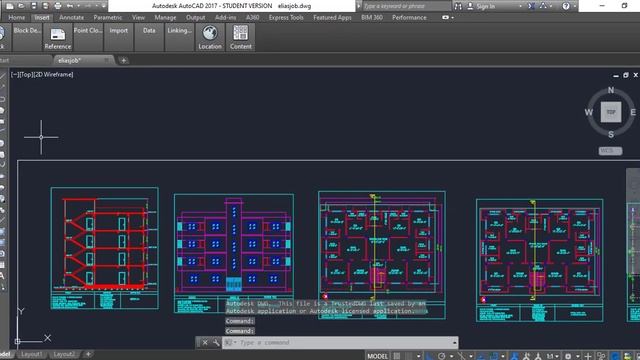Screen dimensions: 640x360
Task: Open the Express Tools ribbon tab
Action: 286,18
